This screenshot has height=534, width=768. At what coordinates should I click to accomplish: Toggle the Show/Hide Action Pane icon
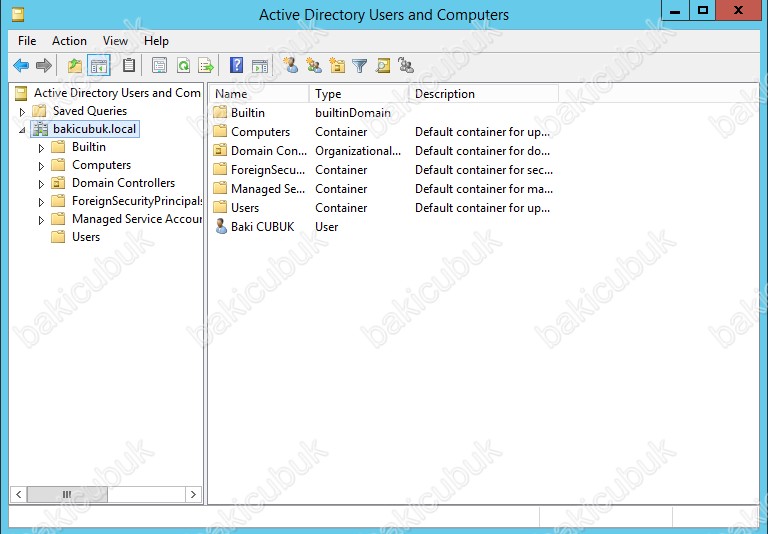(x=260, y=65)
